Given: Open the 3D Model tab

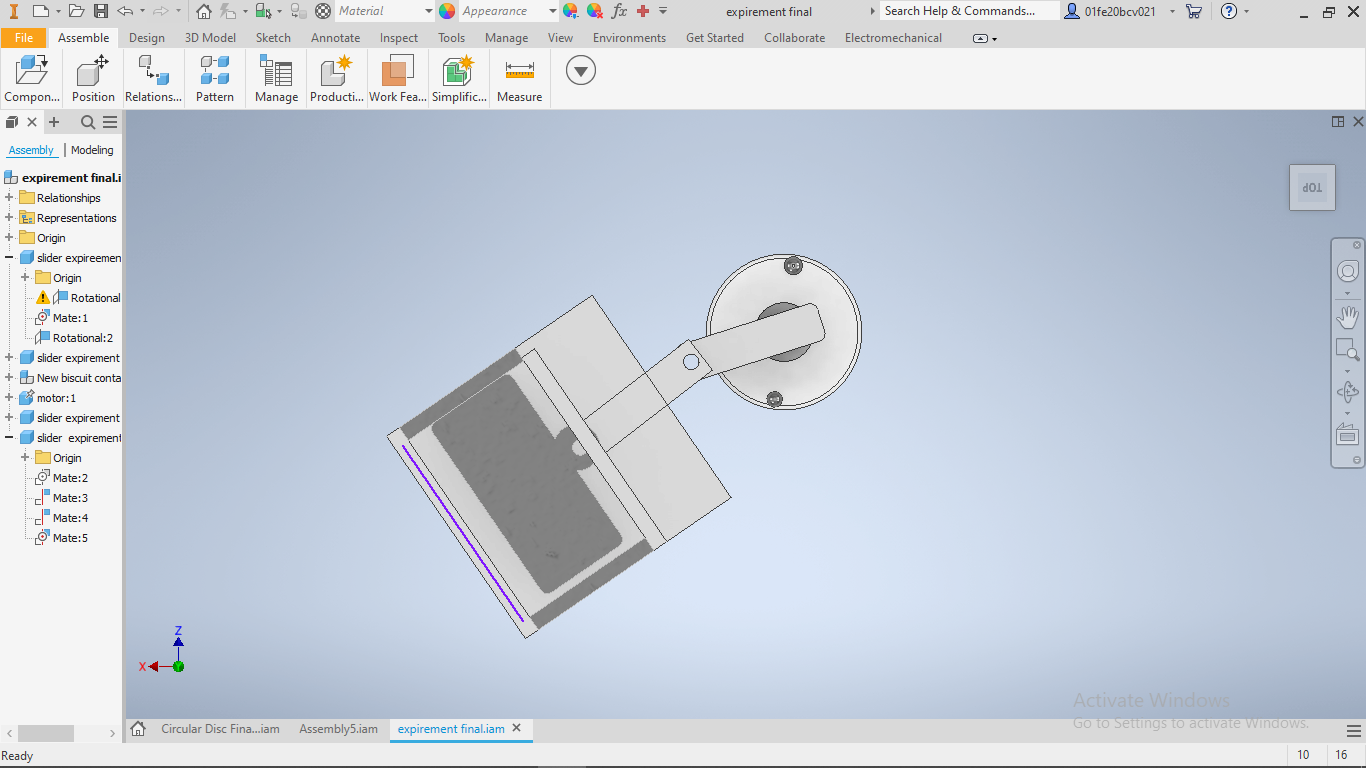Looking at the screenshot, I should click(210, 38).
